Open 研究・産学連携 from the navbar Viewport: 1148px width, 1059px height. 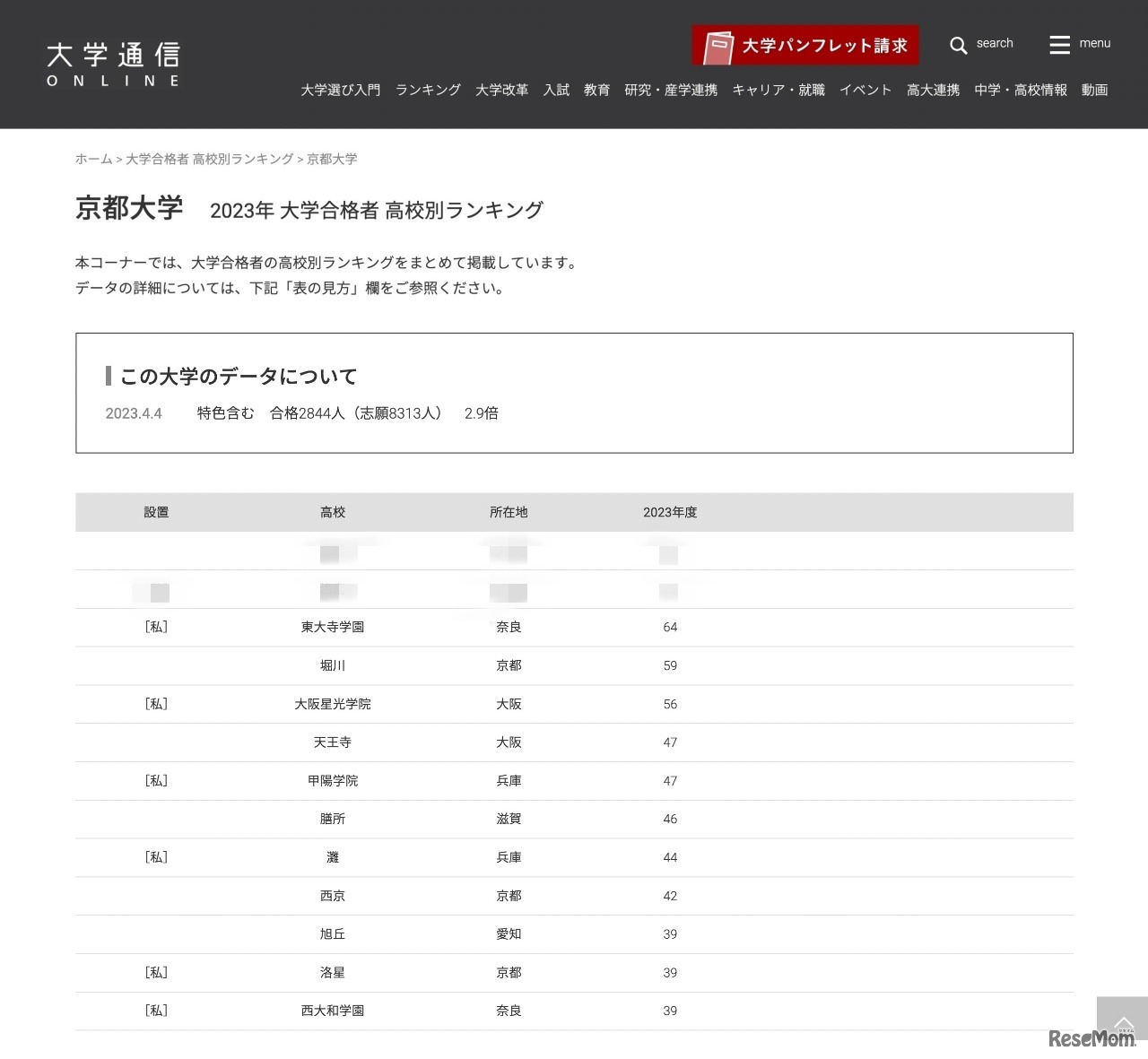click(671, 90)
